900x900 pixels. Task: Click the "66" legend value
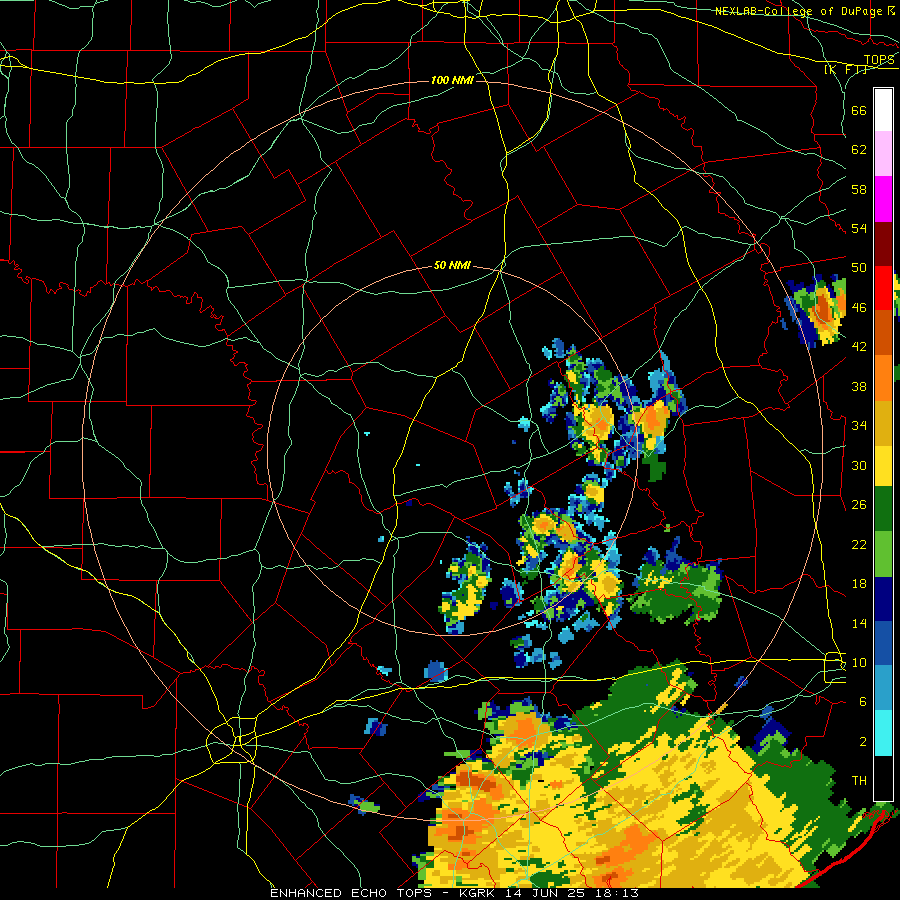859,110
